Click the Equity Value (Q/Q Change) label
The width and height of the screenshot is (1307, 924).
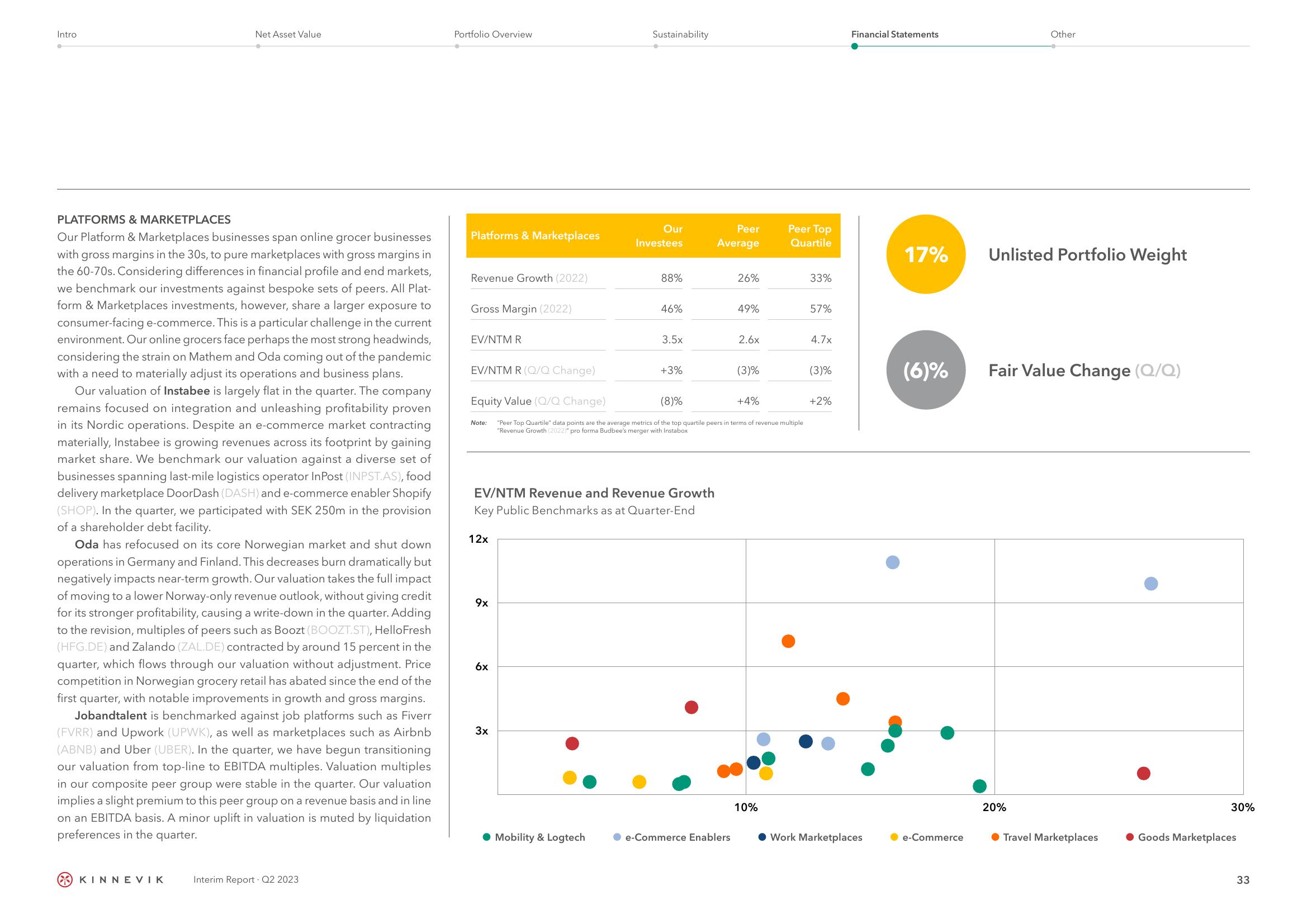click(x=538, y=401)
